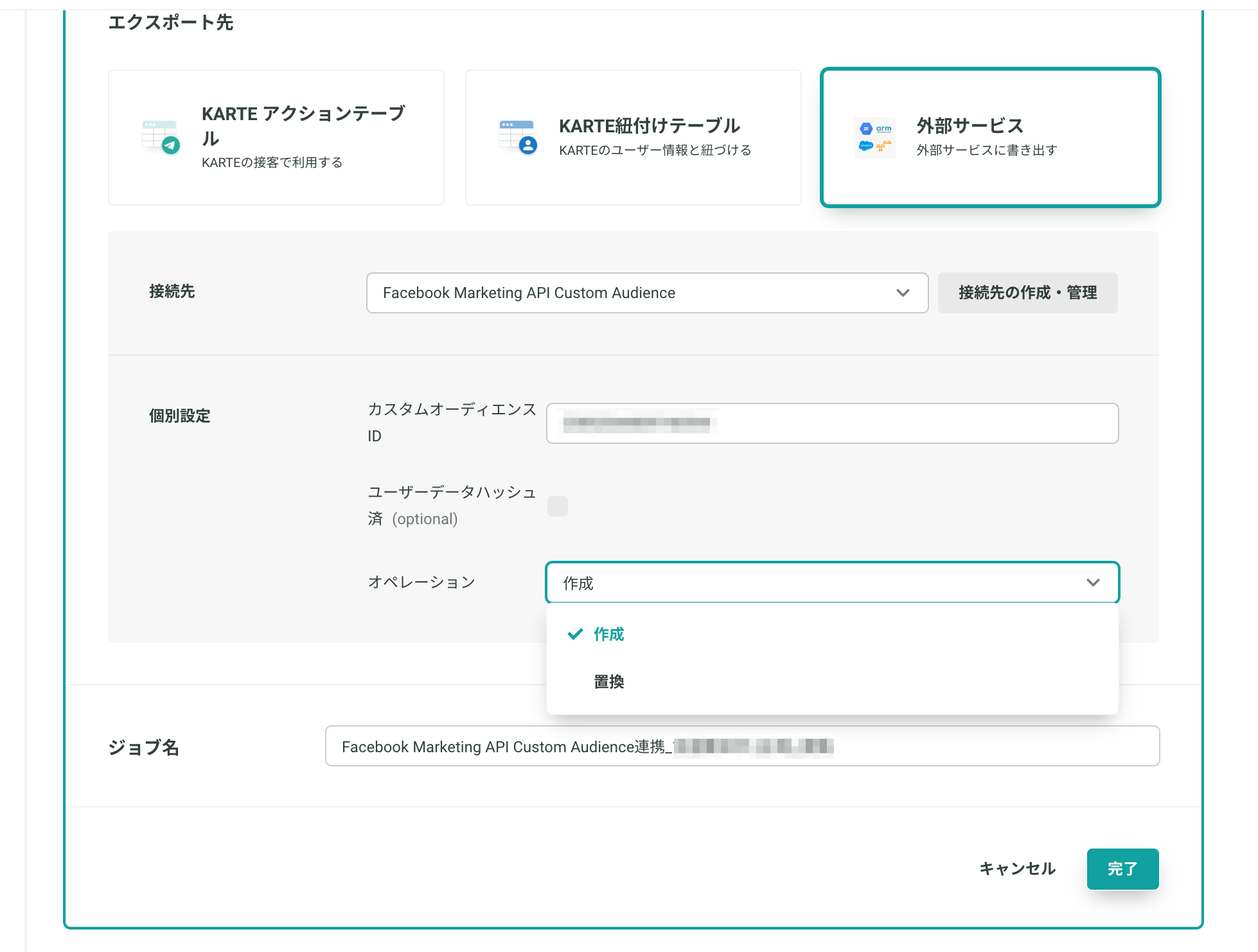Screen dimensions: 1258x952
Task: Collapse the オペレーション dropdown showing 作成
Action: (x=832, y=583)
